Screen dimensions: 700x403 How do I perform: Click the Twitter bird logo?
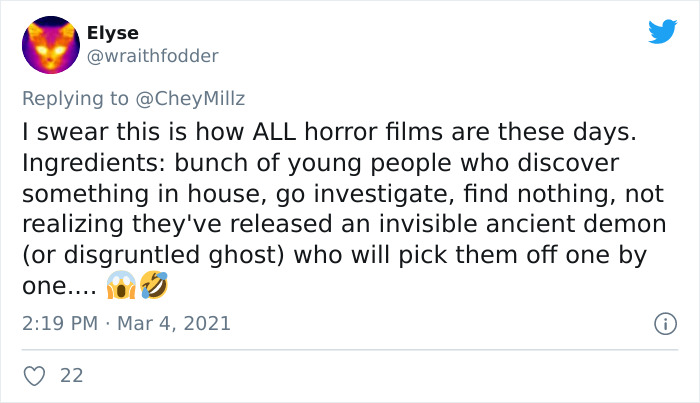click(662, 32)
